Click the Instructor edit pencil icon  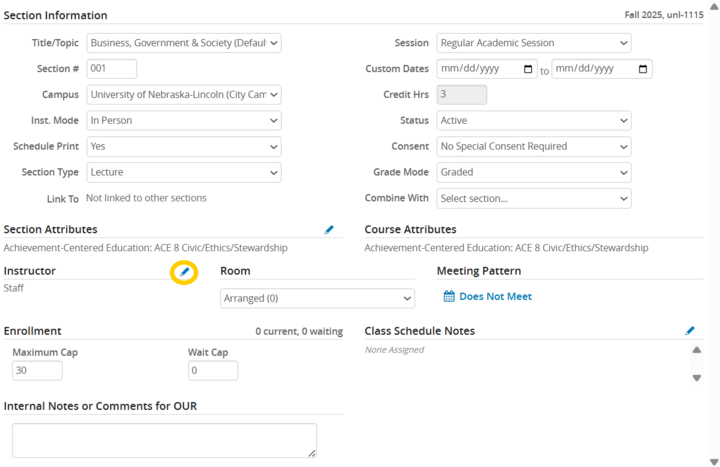coord(184,272)
